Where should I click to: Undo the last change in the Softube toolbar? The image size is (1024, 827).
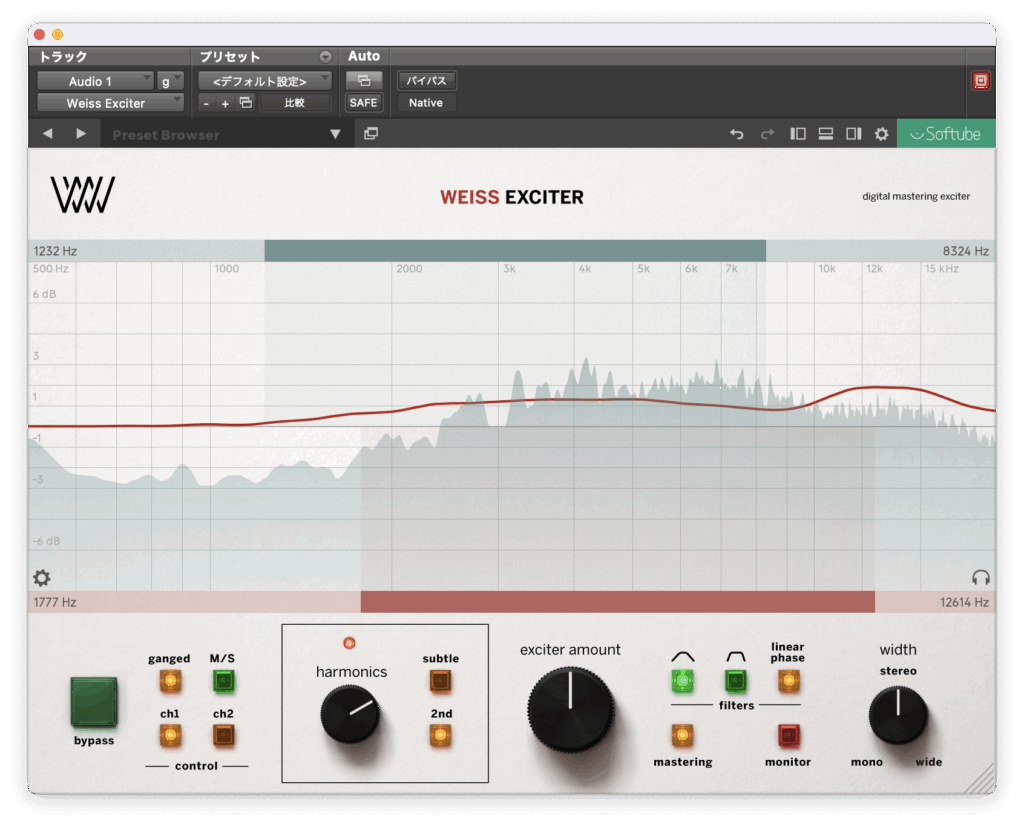pyautogui.click(x=737, y=134)
